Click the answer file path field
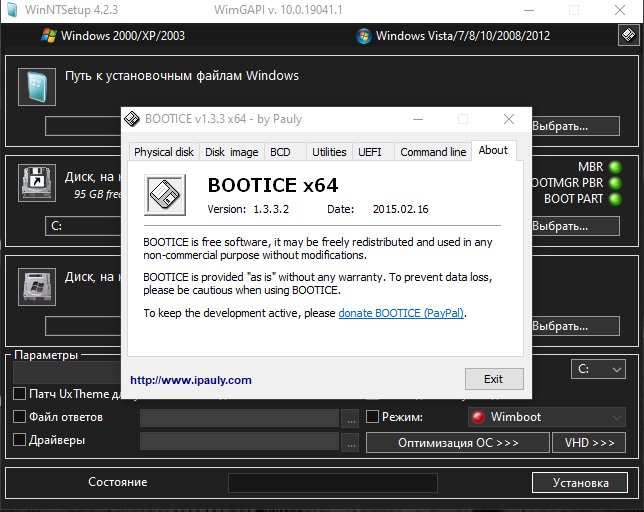The width and height of the screenshot is (644, 512). (x=239, y=418)
